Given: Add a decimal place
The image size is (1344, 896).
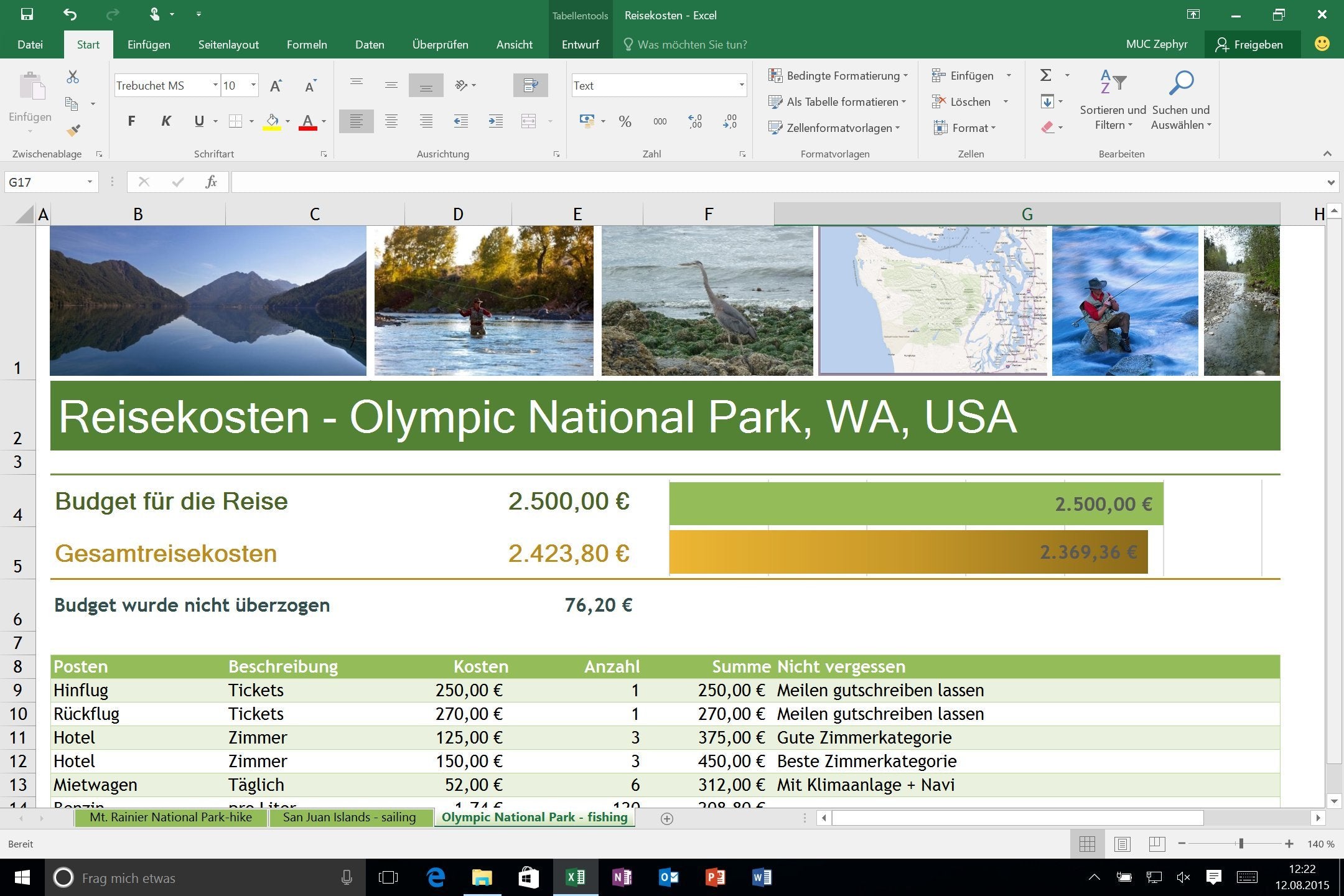Looking at the screenshot, I should 695,121.
